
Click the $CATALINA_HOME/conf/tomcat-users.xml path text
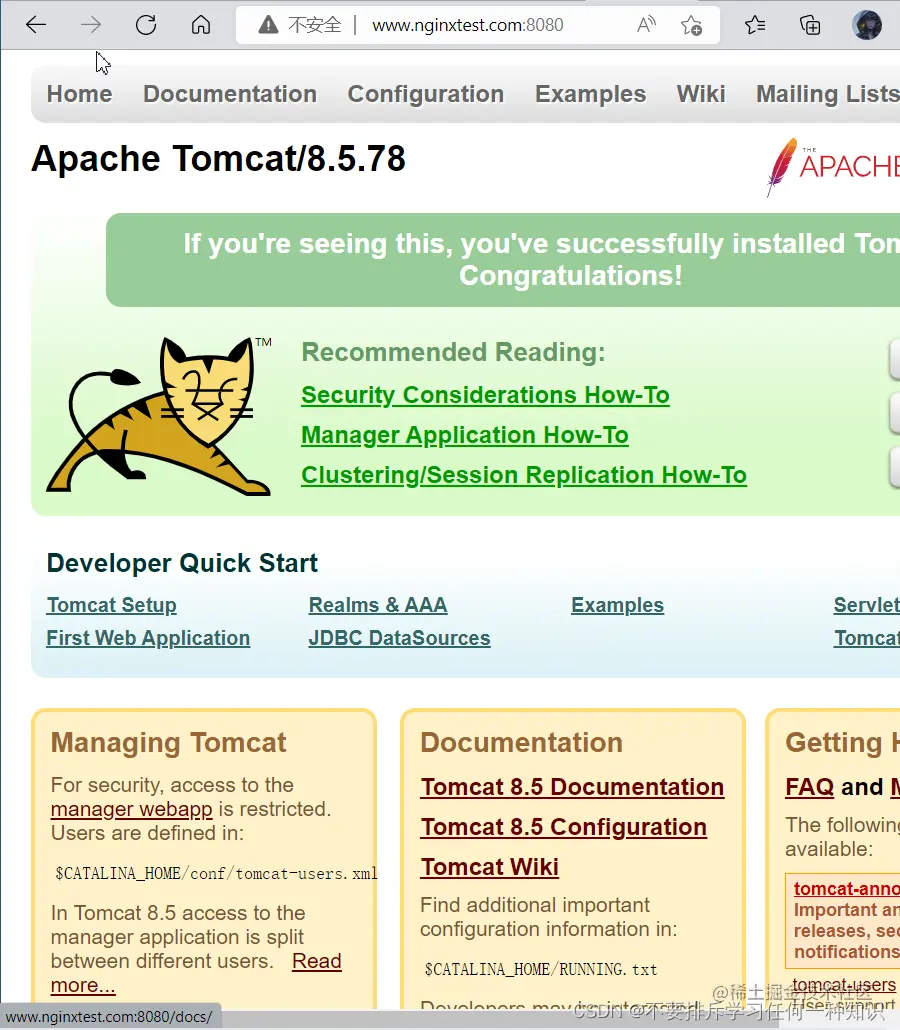(x=216, y=874)
